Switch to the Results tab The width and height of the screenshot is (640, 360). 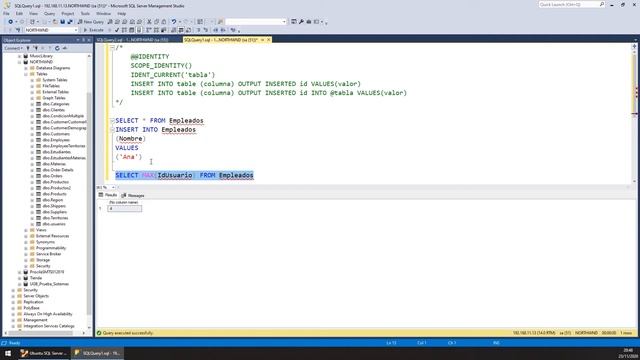tap(108, 196)
